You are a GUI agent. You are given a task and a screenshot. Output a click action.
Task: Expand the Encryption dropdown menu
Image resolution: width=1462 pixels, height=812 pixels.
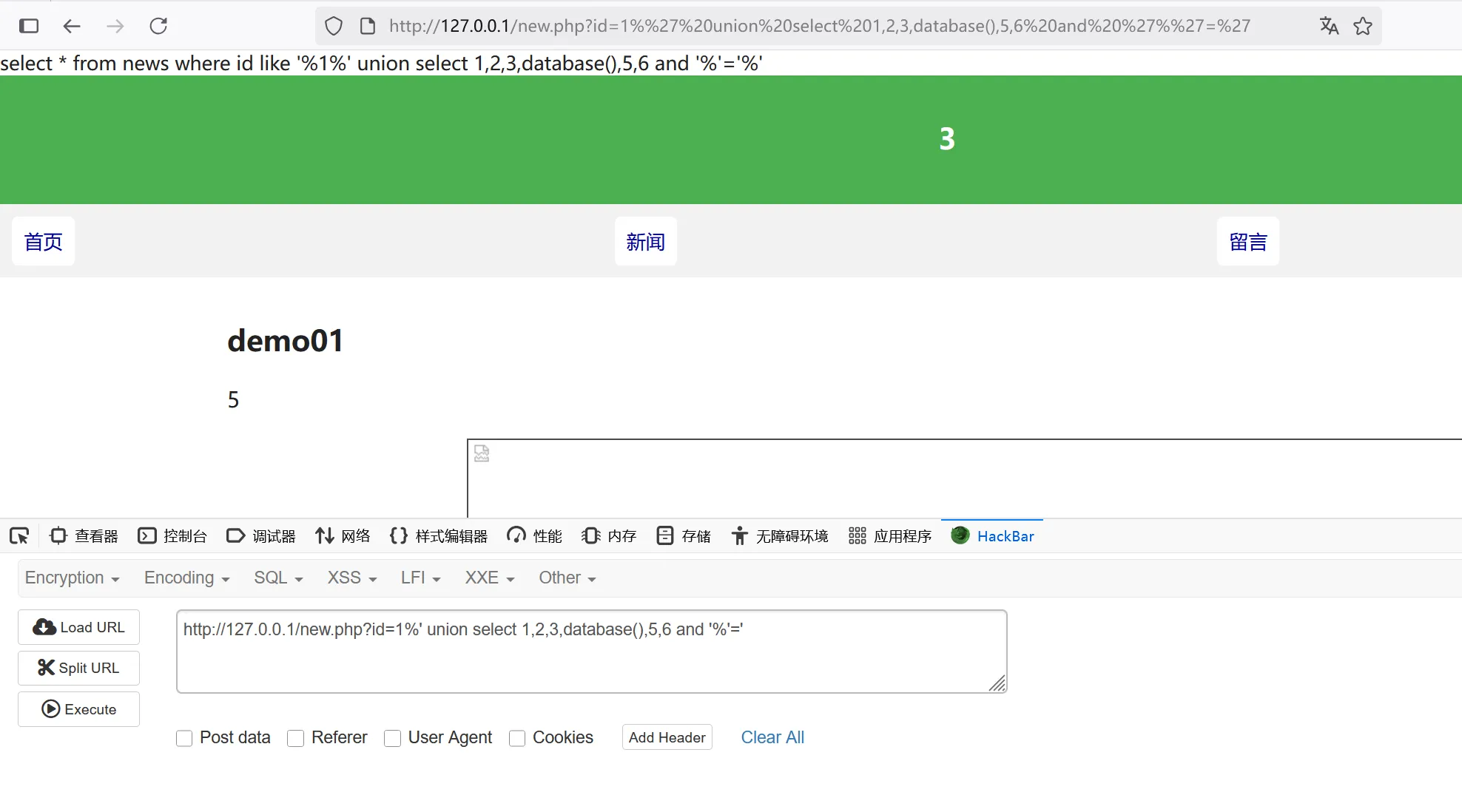pyautogui.click(x=72, y=578)
